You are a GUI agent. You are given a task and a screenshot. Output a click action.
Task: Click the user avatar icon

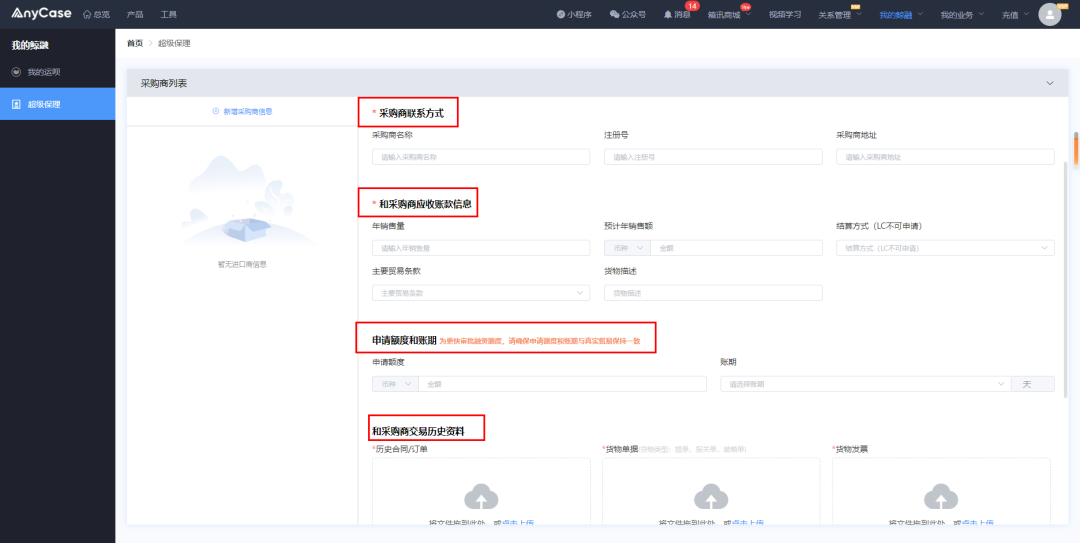(x=1049, y=14)
